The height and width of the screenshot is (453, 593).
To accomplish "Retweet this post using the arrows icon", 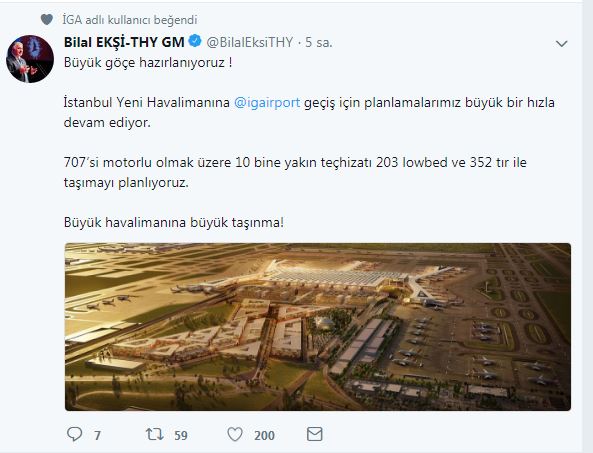I will coord(155,434).
